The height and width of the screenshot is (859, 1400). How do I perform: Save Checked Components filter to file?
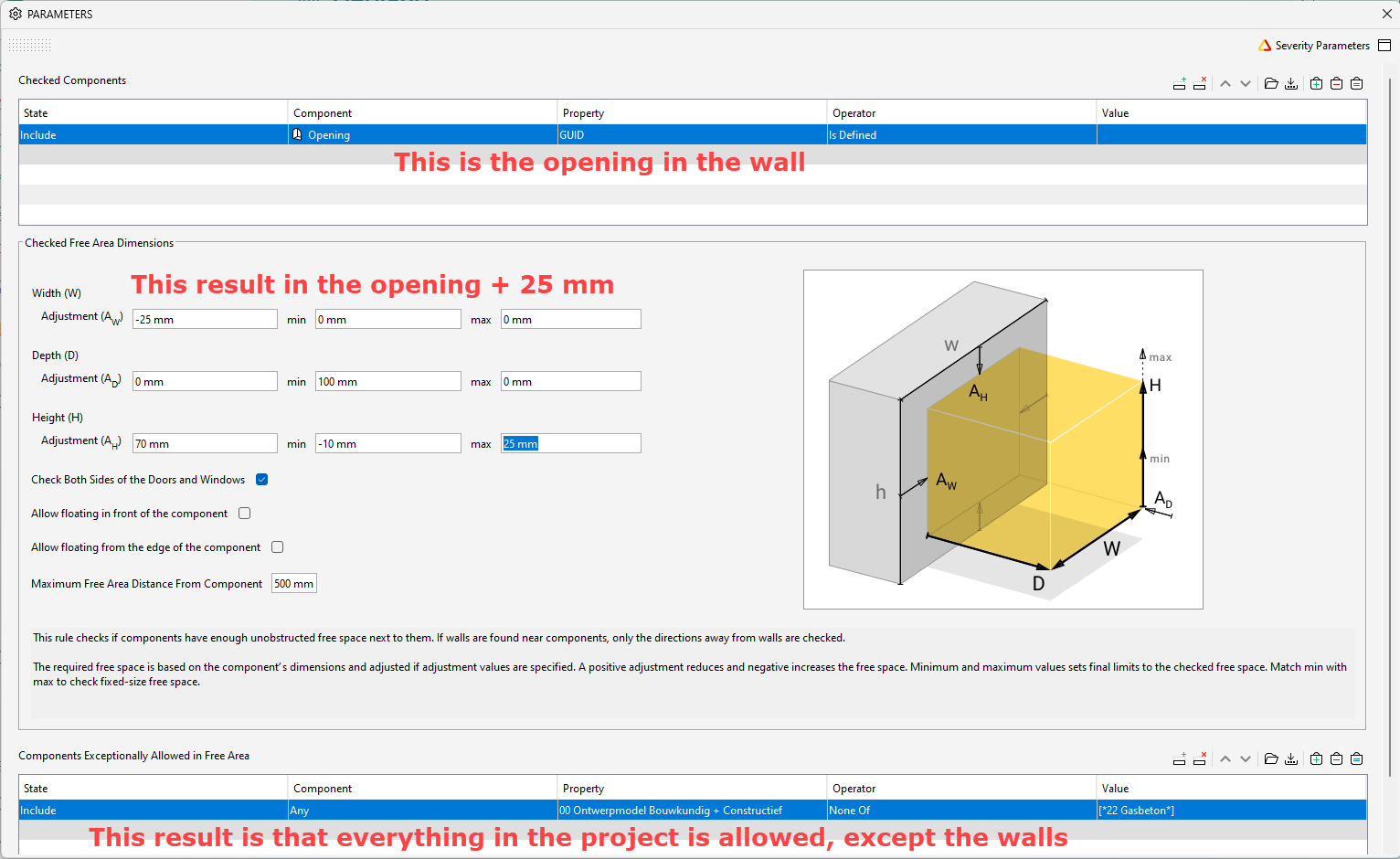1291,84
